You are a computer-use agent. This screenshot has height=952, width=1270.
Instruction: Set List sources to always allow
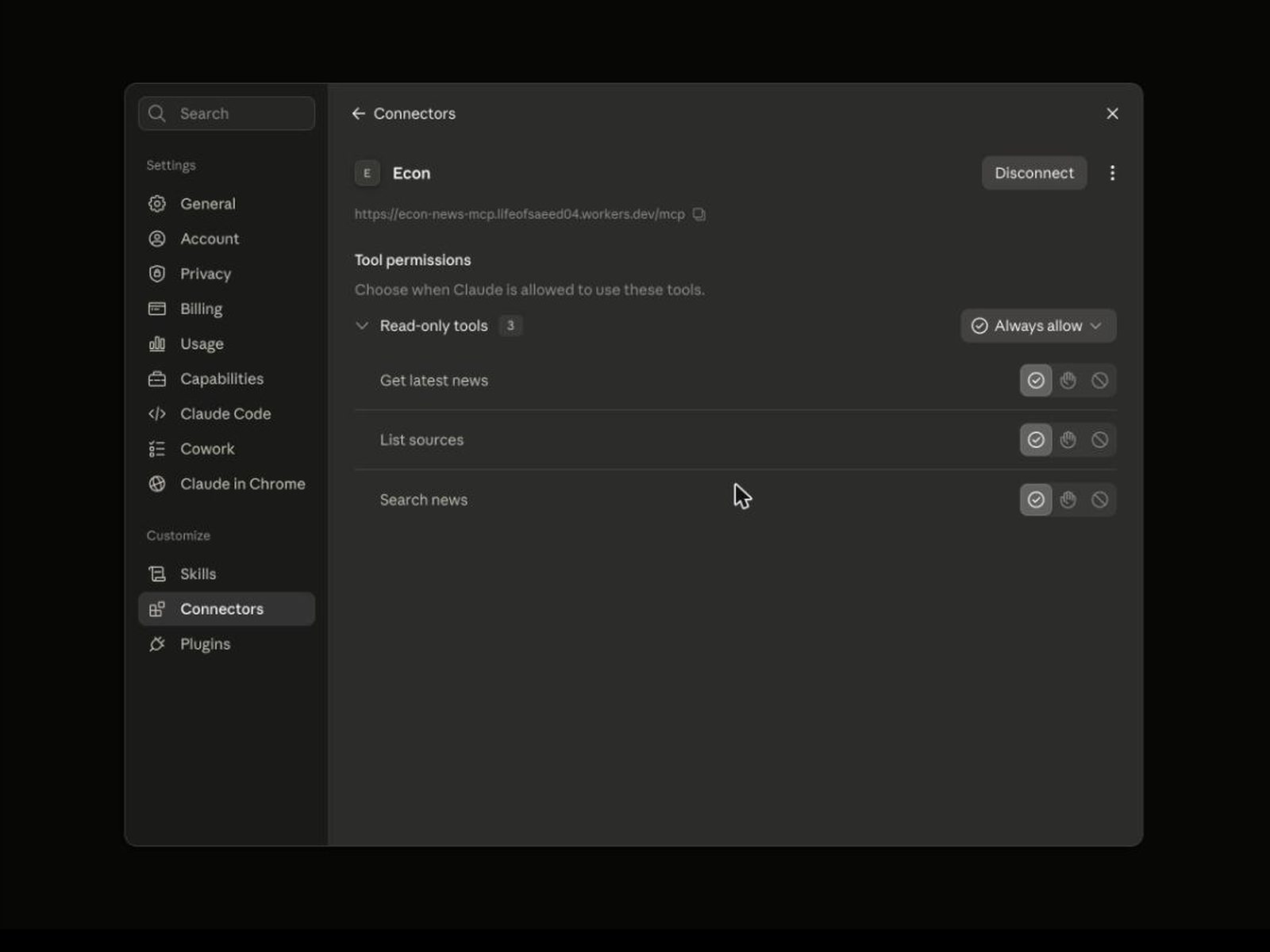click(1036, 440)
